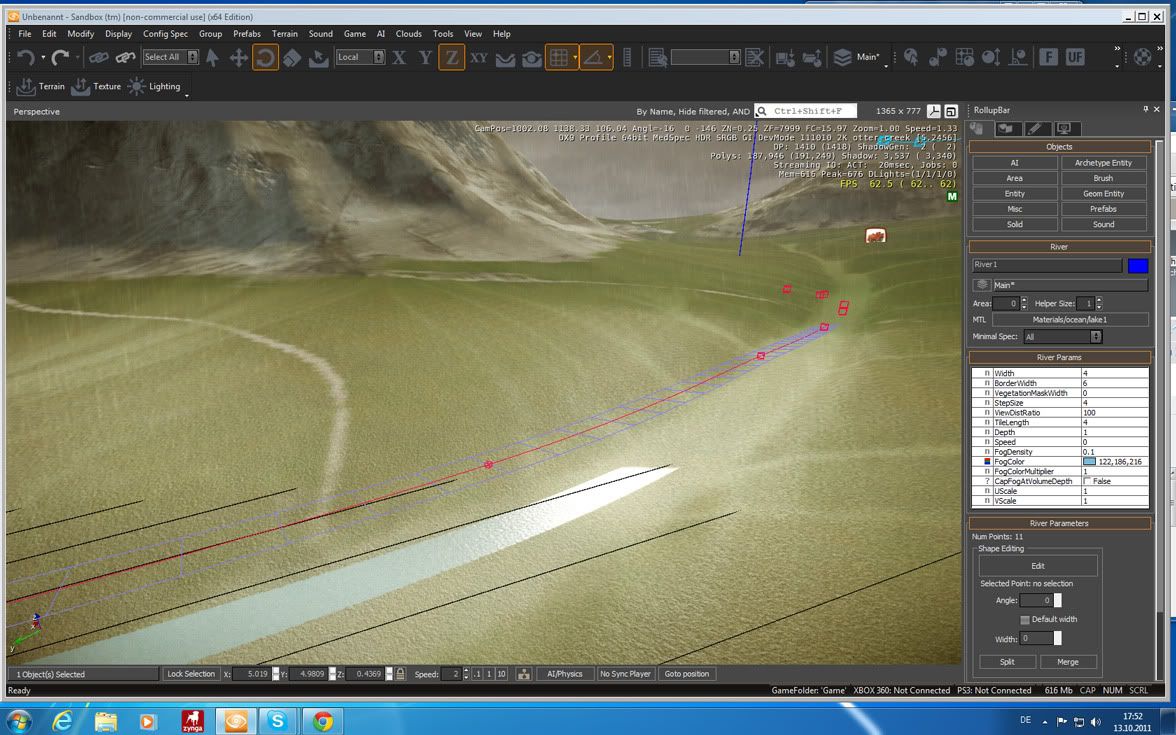Toggle the lock icon next to Z coordinate
The image size is (1176, 735).
pos(400,674)
